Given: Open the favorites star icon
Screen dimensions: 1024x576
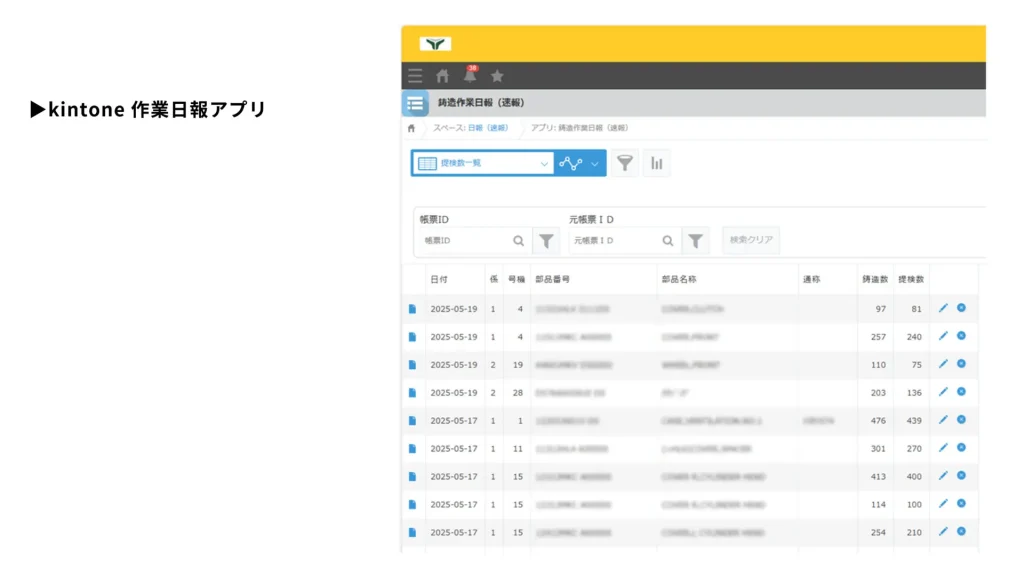Looking at the screenshot, I should [x=497, y=76].
